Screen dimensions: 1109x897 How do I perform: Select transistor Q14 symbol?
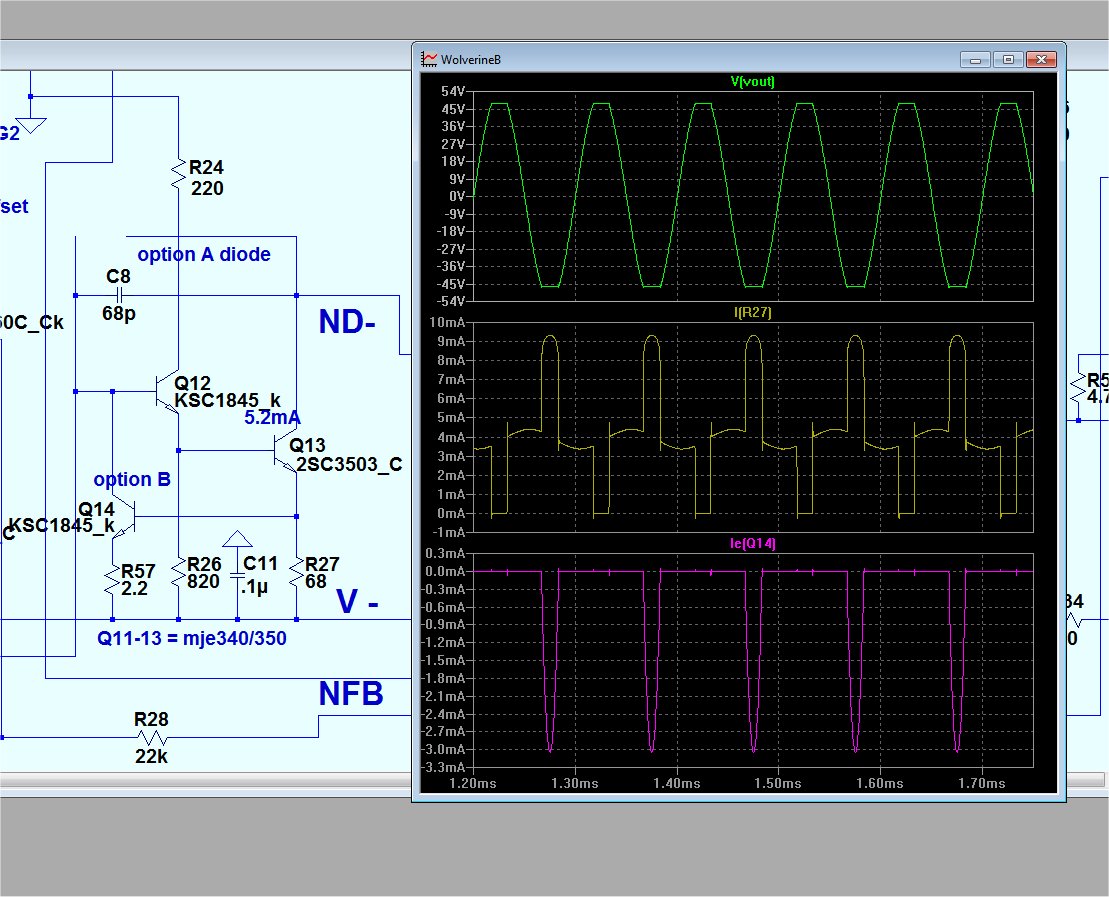pos(124,517)
